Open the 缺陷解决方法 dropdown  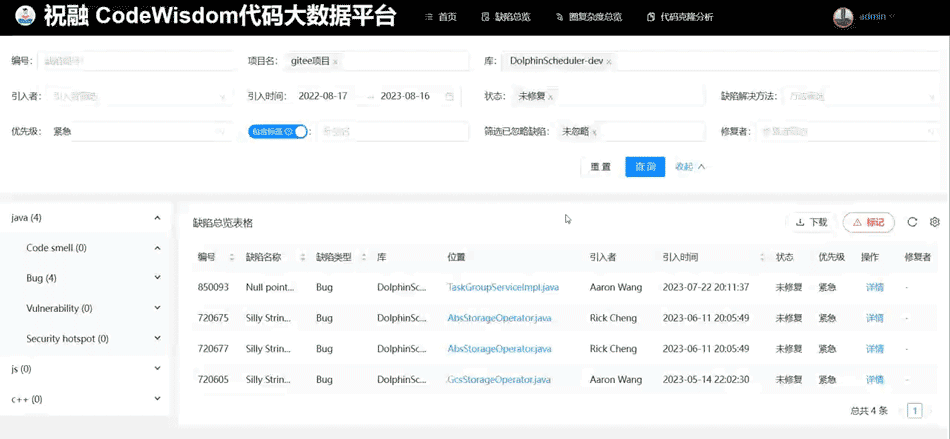[x=860, y=96]
